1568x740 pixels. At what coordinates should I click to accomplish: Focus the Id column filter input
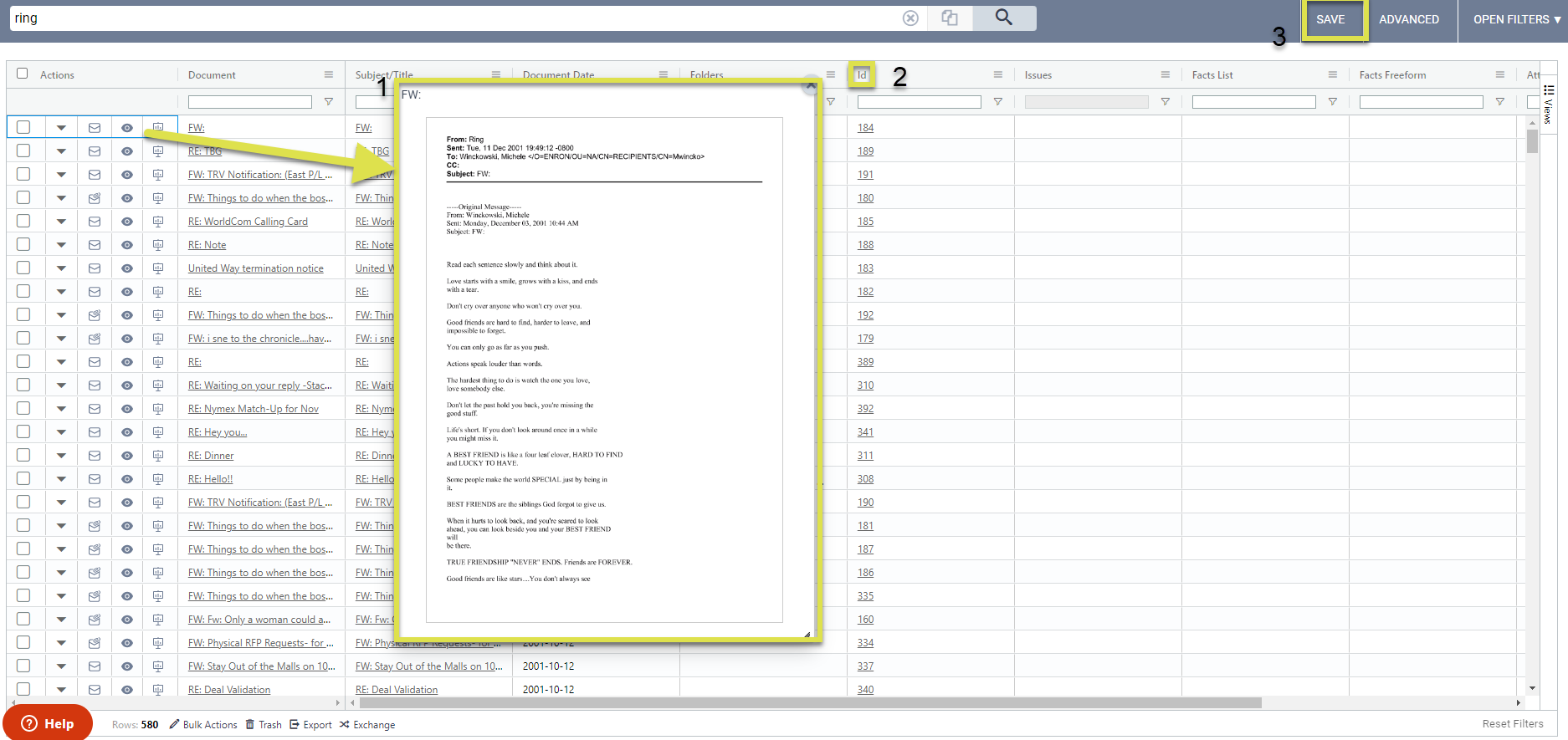pos(920,102)
